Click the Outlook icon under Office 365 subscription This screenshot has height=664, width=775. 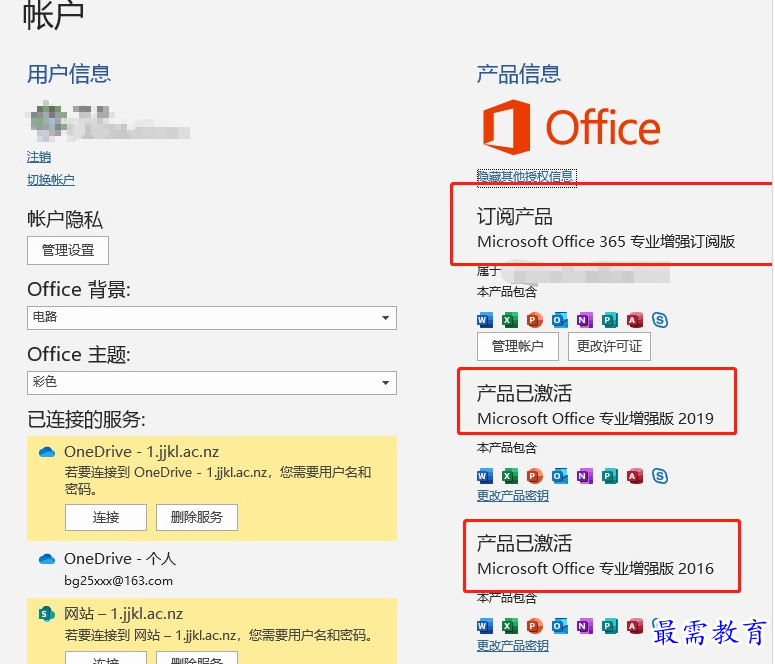560,320
